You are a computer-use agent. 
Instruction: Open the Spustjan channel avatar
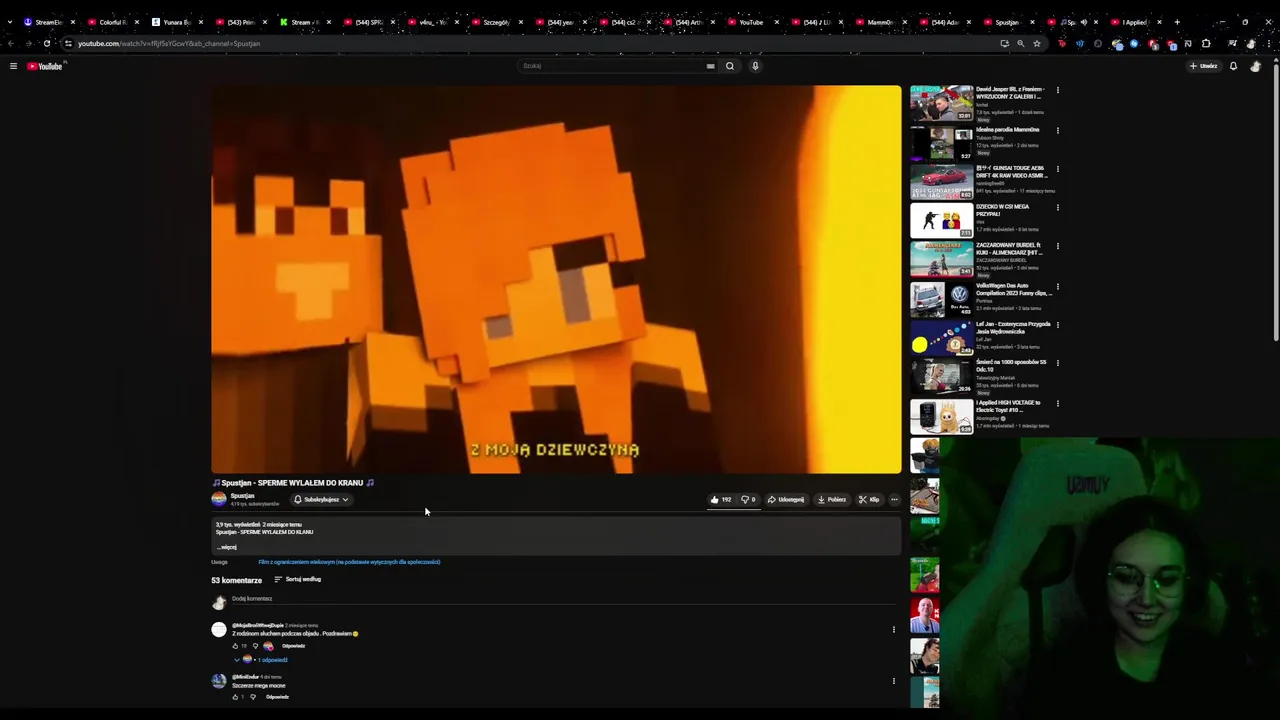click(219, 499)
